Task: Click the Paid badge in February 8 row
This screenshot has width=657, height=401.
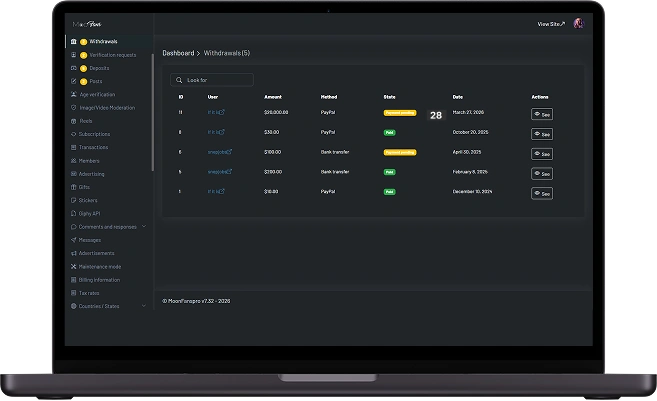Action: [x=390, y=172]
